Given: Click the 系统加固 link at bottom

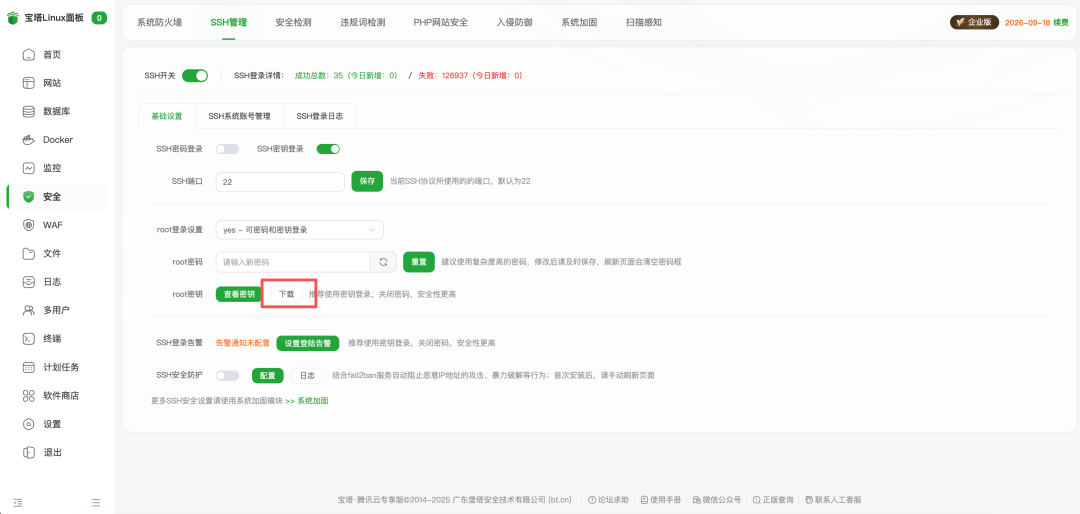Looking at the screenshot, I should tap(312, 401).
